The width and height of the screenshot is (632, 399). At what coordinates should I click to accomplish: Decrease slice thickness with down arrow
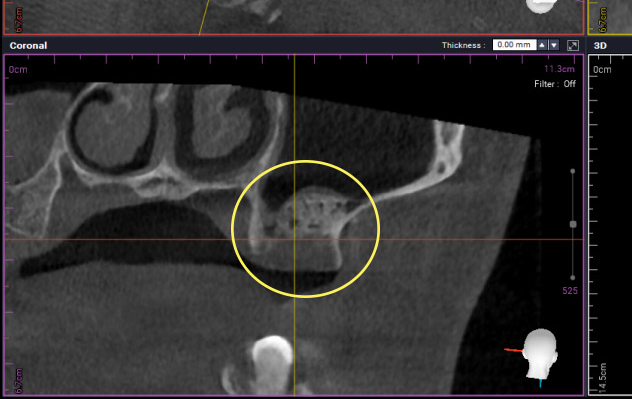(x=555, y=45)
